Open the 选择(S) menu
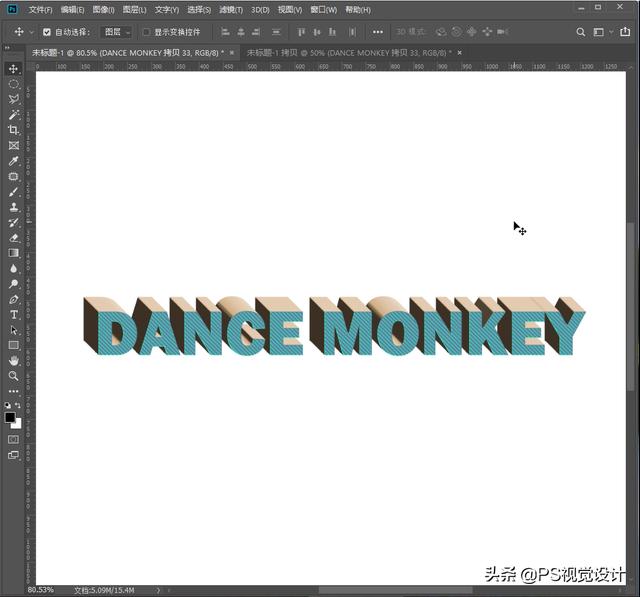Viewport: 640px width, 597px height. click(x=199, y=9)
